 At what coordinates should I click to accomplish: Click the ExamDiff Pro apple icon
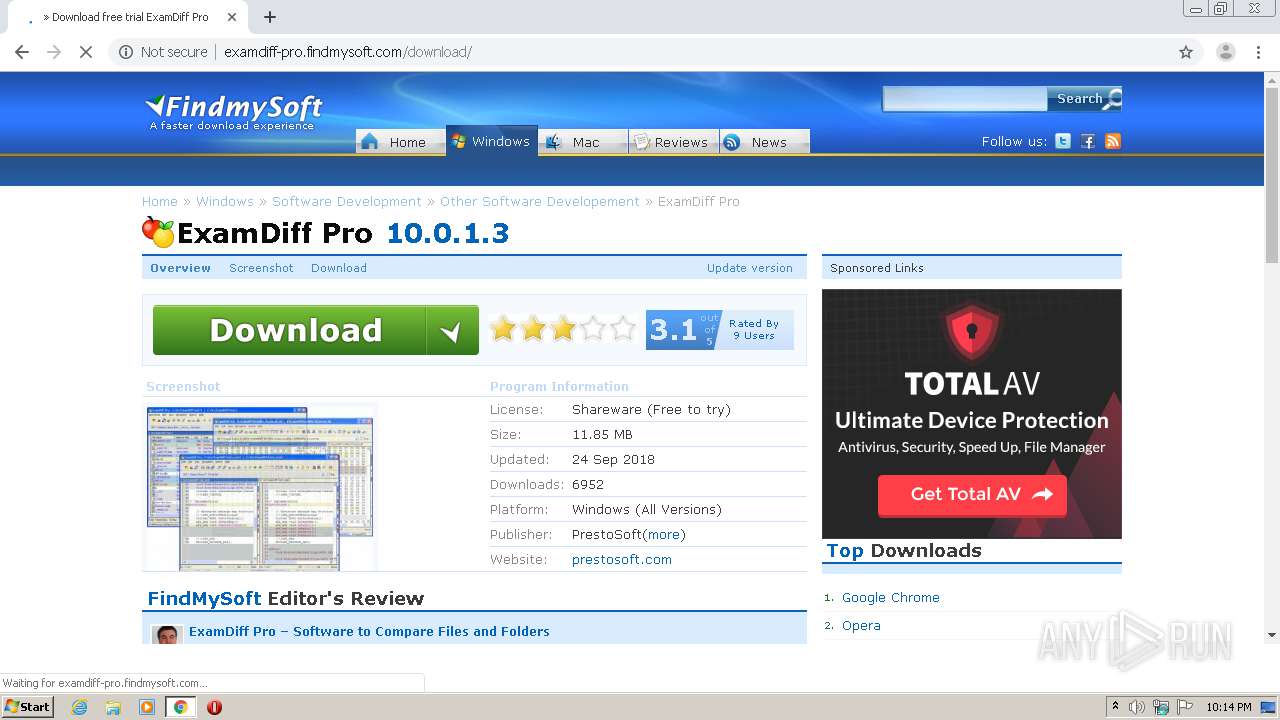[158, 232]
